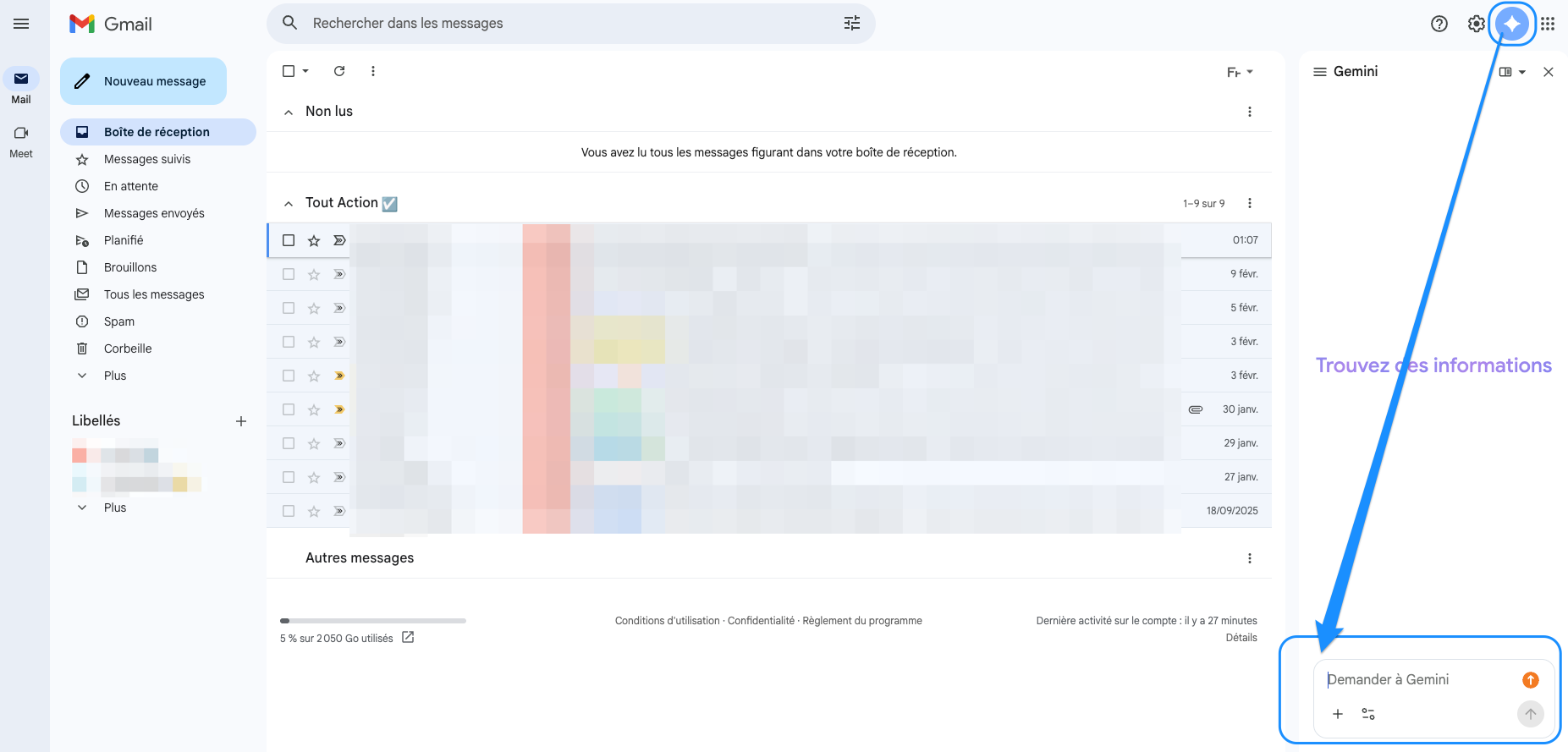The width and height of the screenshot is (1568, 752).
Task: Open Meet from the left rail
Action: point(21,140)
